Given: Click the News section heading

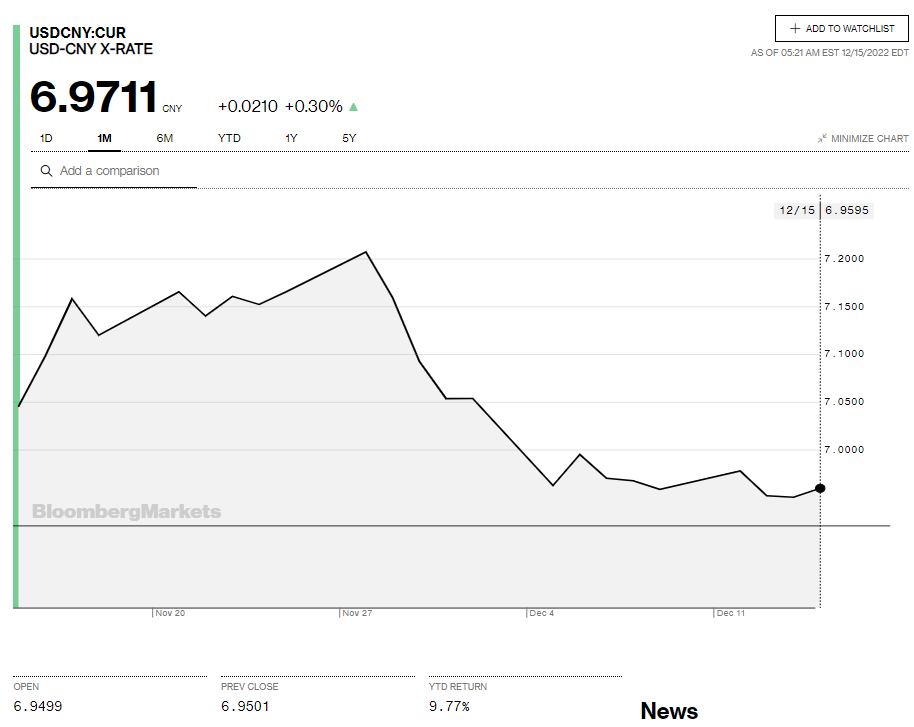Looking at the screenshot, I should tap(669, 711).
